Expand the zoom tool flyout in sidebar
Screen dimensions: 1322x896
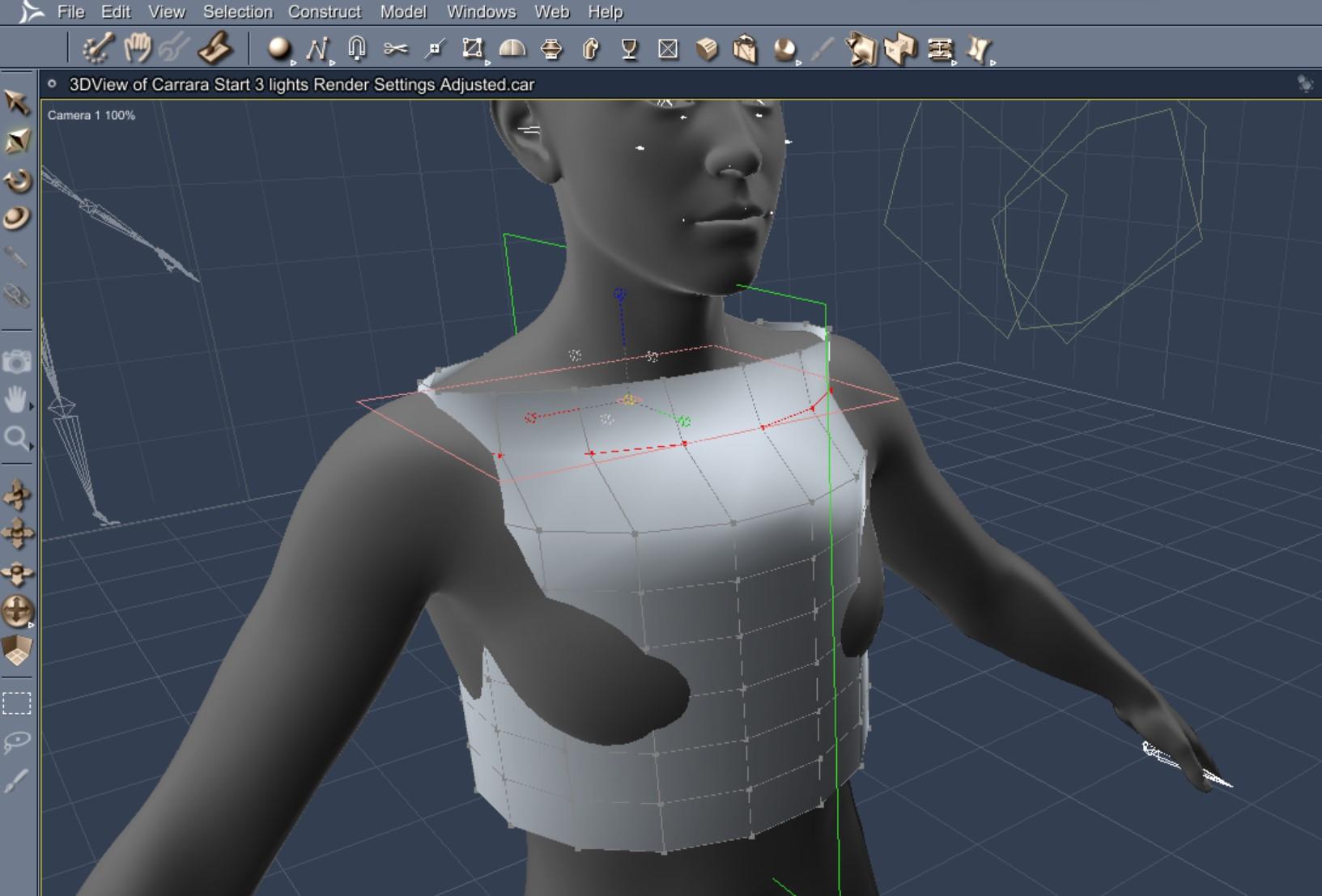(x=32, y=445)
